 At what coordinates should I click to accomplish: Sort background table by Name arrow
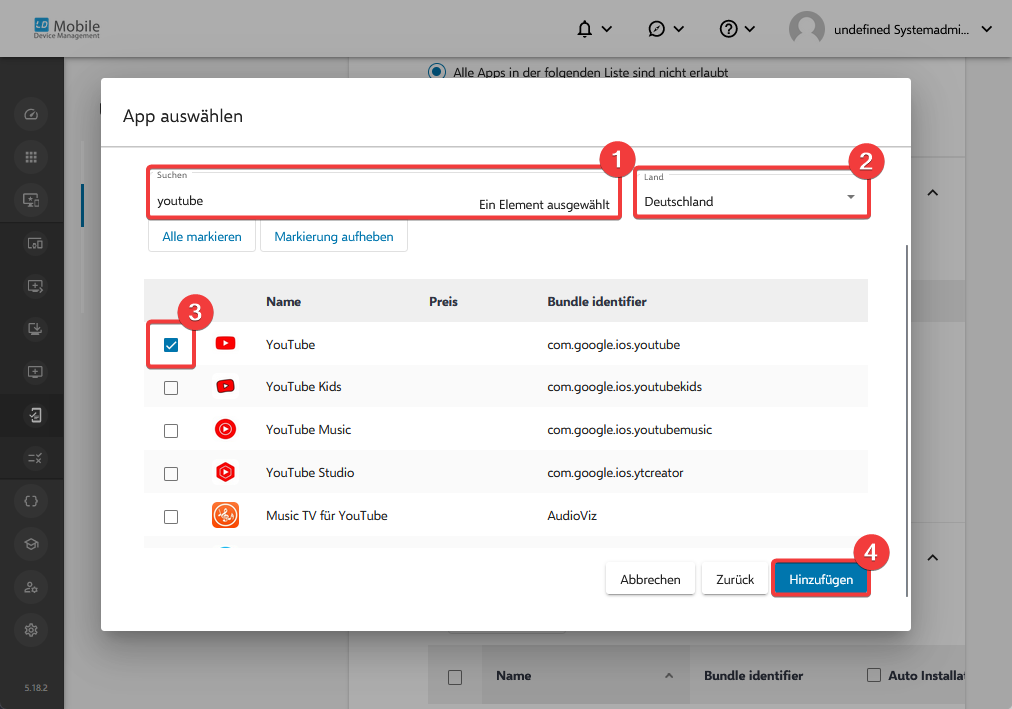[669, 675]
